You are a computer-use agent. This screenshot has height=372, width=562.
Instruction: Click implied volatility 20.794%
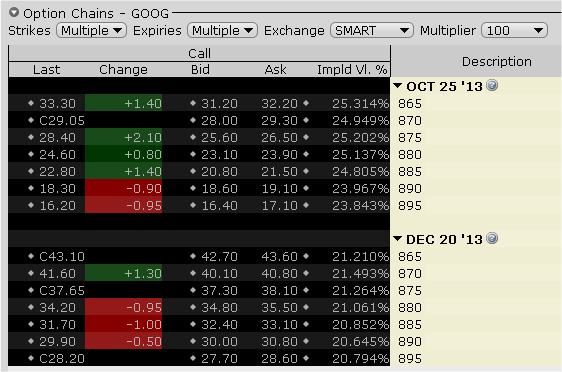click(360, 359)
